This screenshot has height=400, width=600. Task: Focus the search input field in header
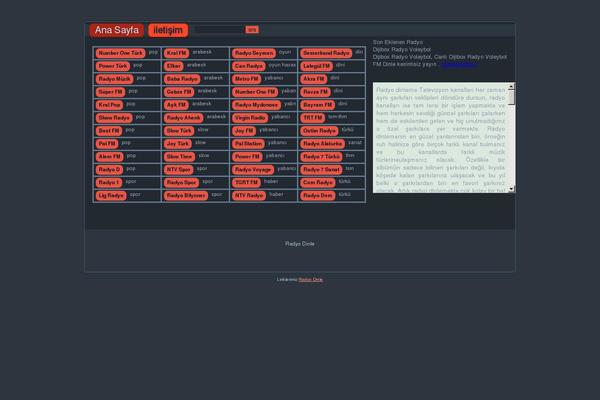219,29
